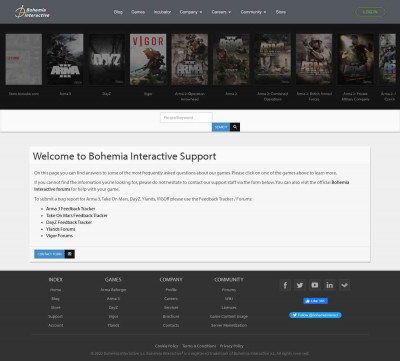
Task: Open Contacts link in footer Company column
Action: 171,325
